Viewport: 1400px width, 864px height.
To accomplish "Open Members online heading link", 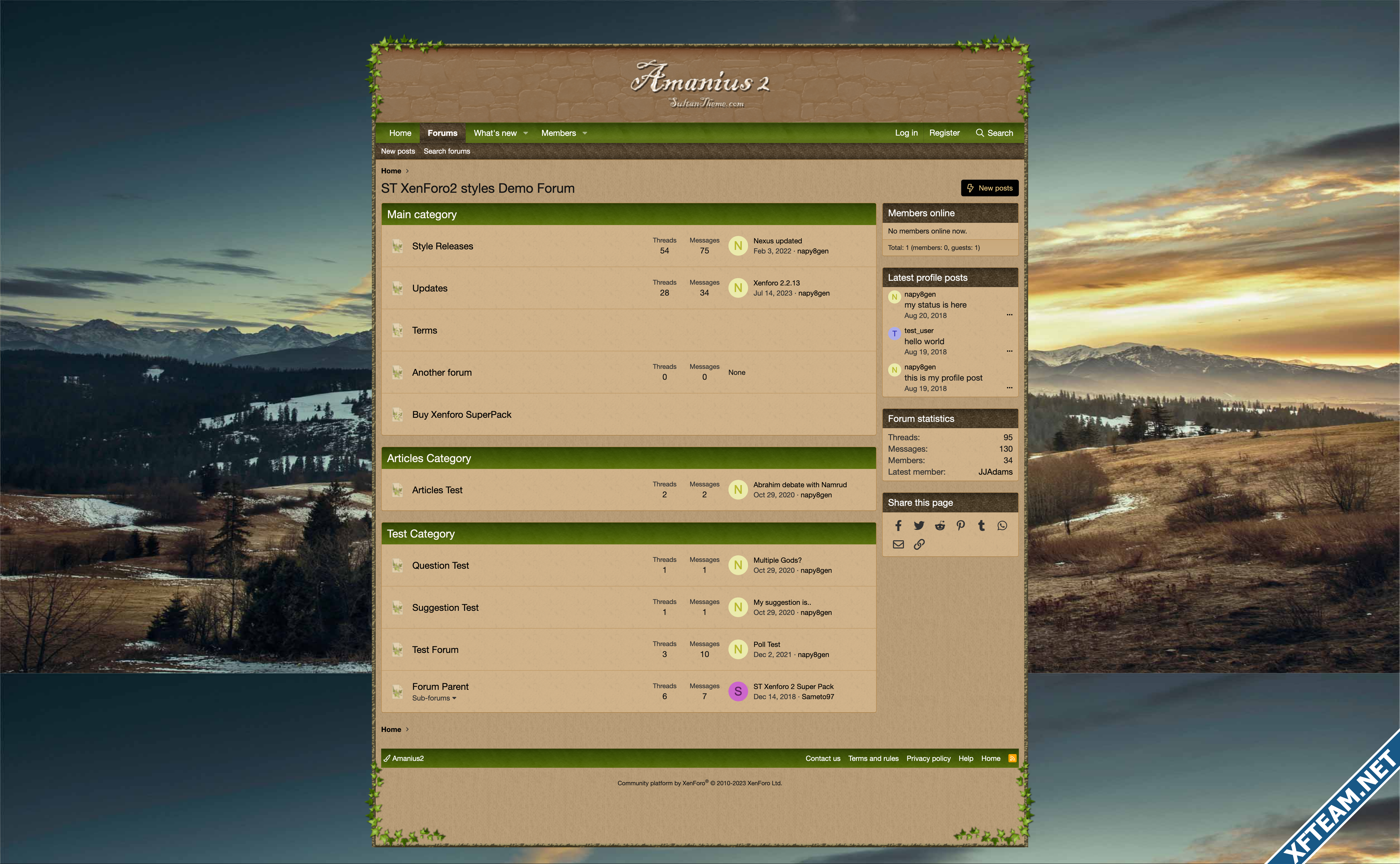I will point(921,213).
